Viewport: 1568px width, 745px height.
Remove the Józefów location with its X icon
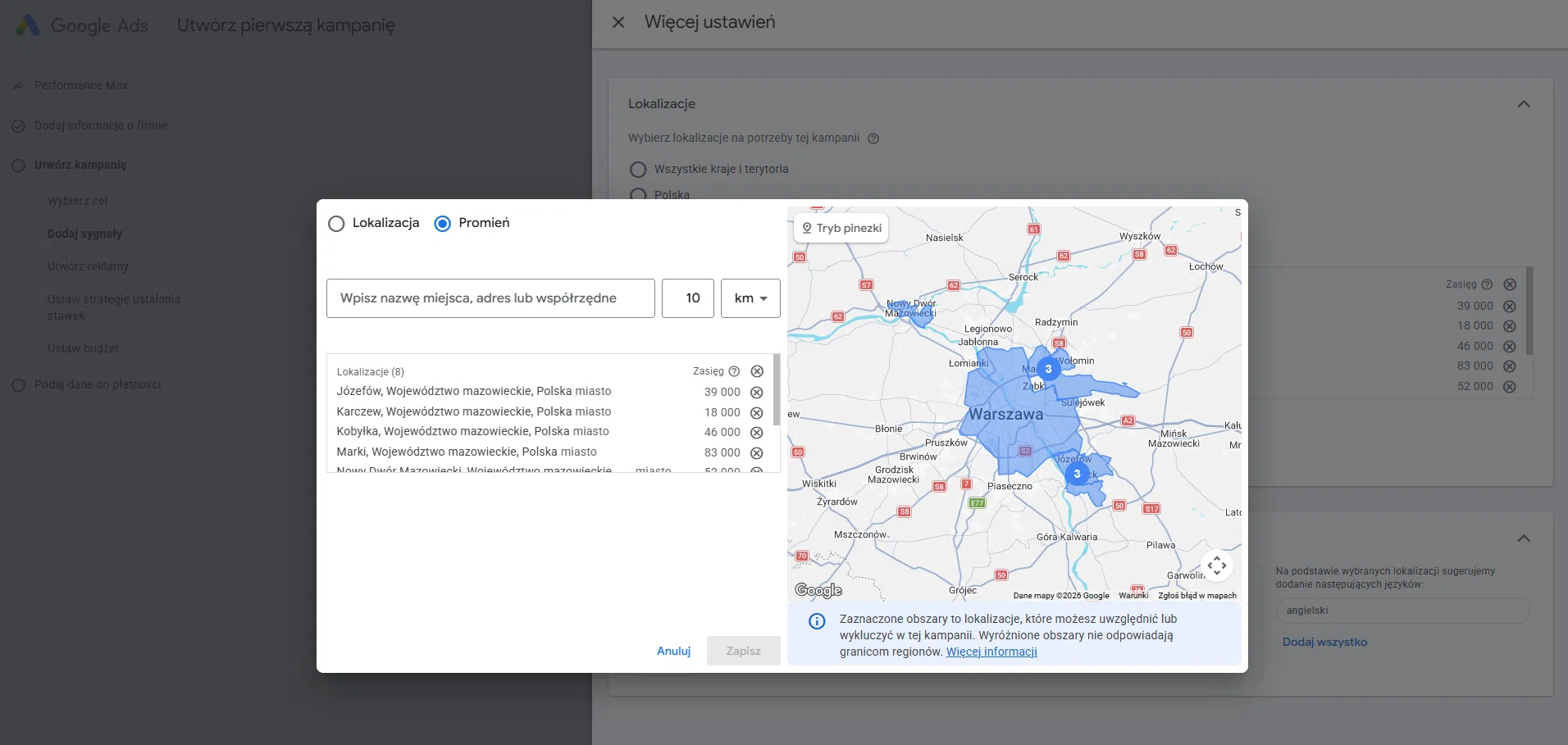756,393
